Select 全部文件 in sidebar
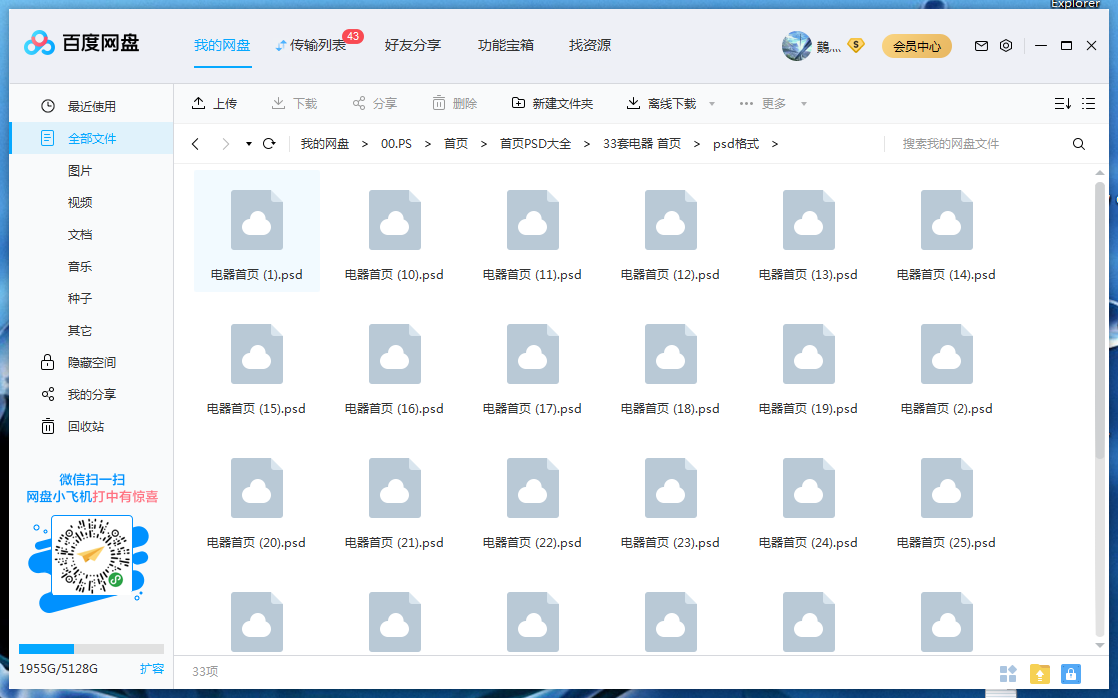 coord(91,138)
